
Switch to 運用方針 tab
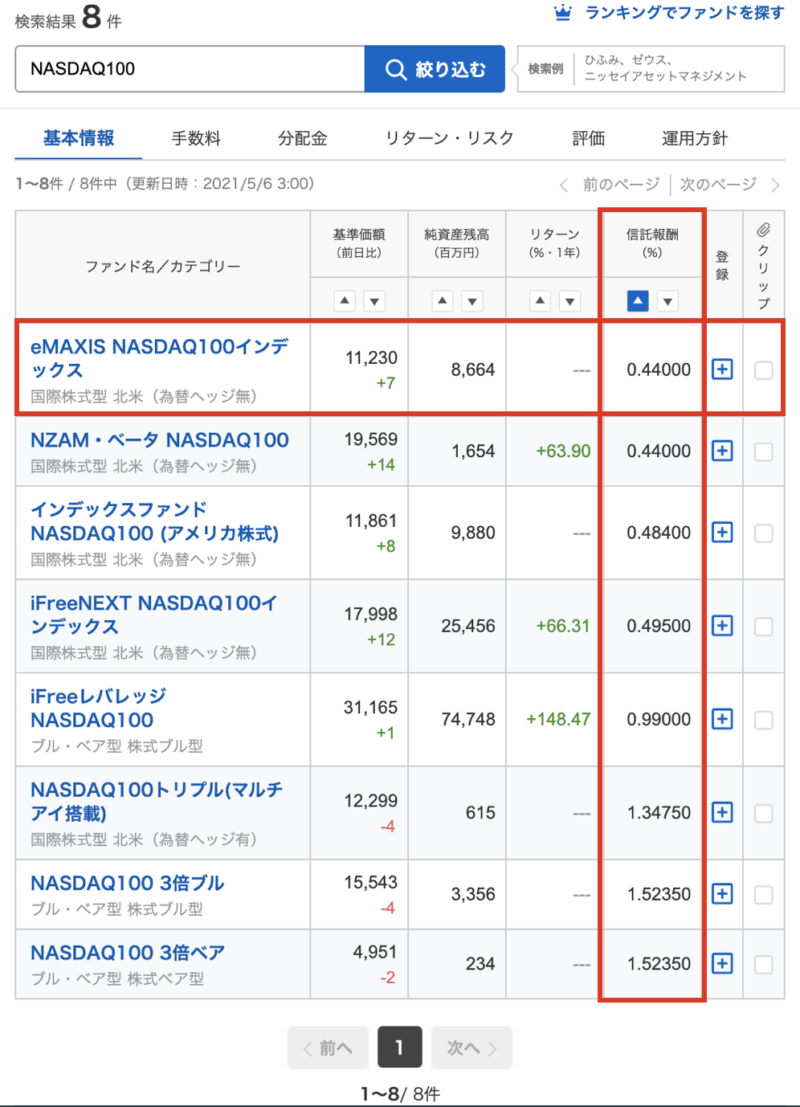[694, 138]
